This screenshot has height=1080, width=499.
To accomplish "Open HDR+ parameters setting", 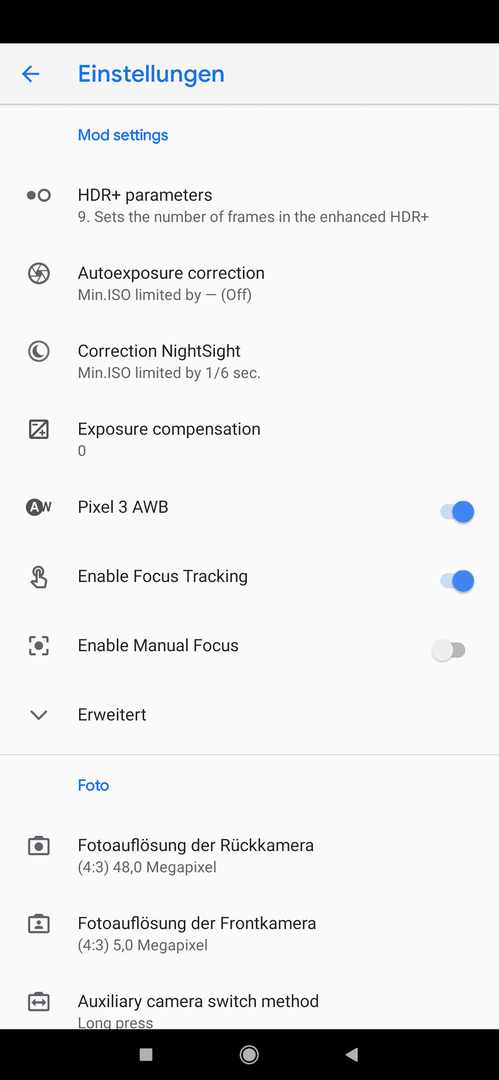I will [250, 206].
